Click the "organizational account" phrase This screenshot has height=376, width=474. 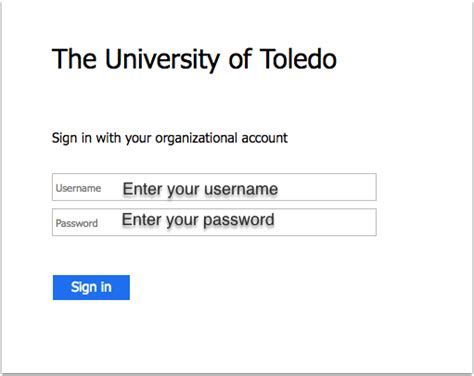coord(221,138)
